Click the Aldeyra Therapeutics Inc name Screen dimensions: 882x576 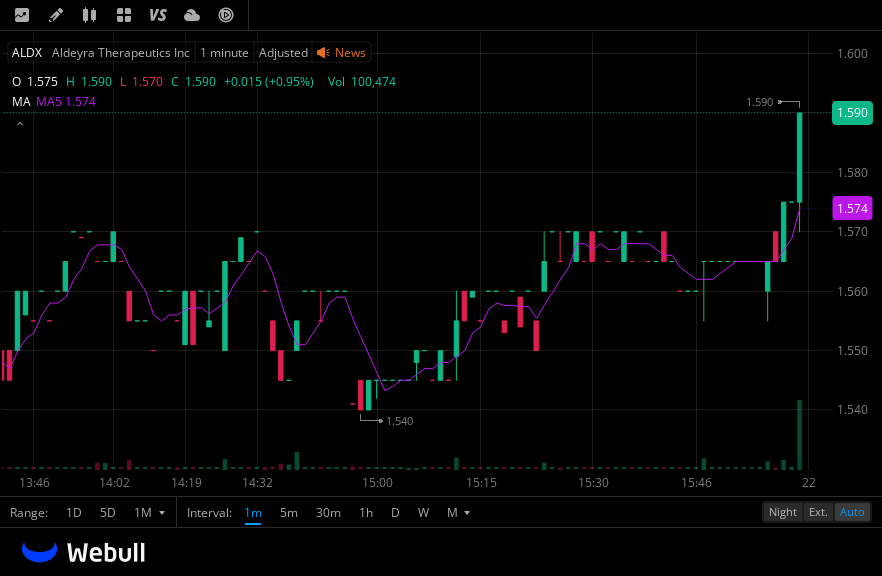click(120, 53)
